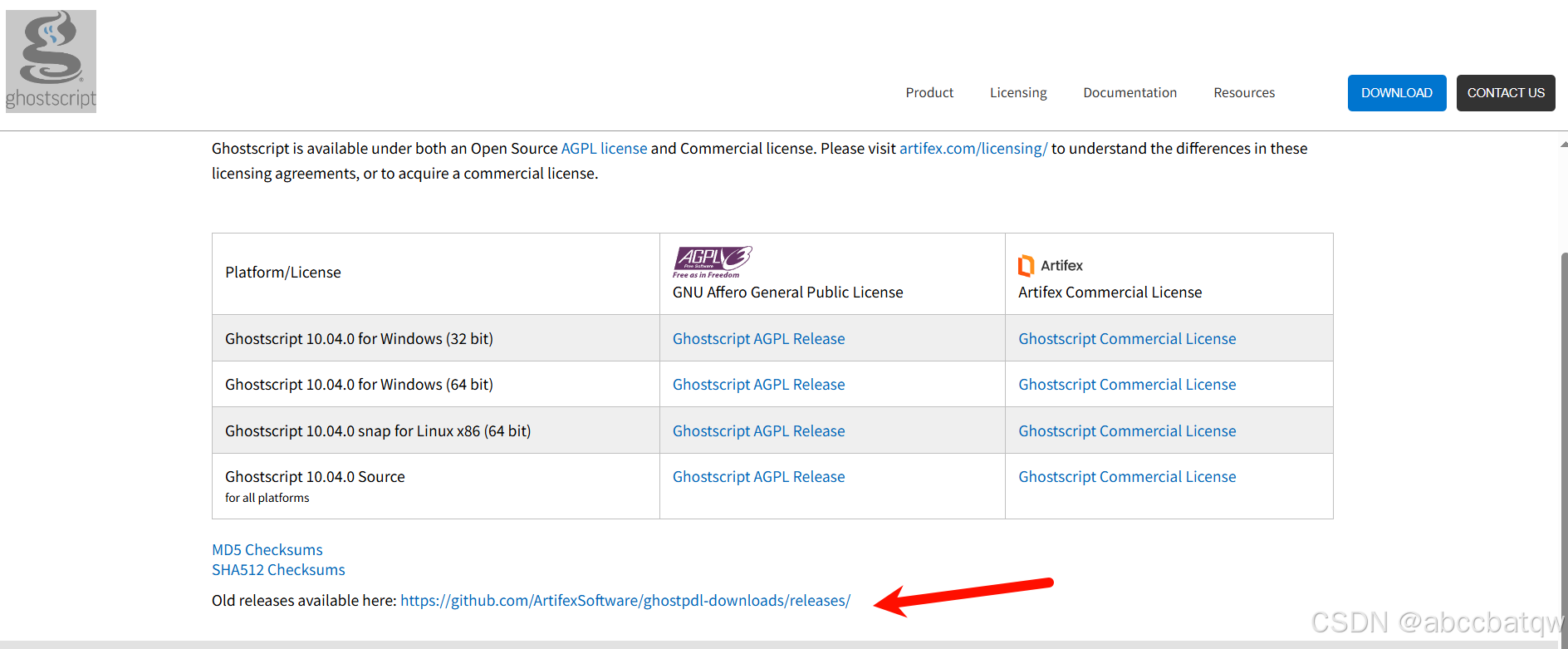Open the artifex.com/licensing/ link

tap(973, 149)
